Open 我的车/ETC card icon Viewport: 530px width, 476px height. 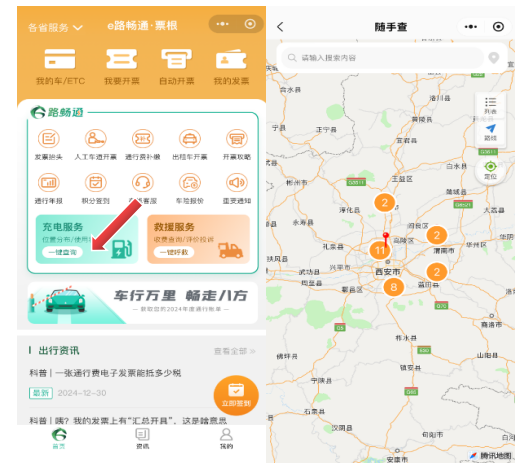[60, 59]
